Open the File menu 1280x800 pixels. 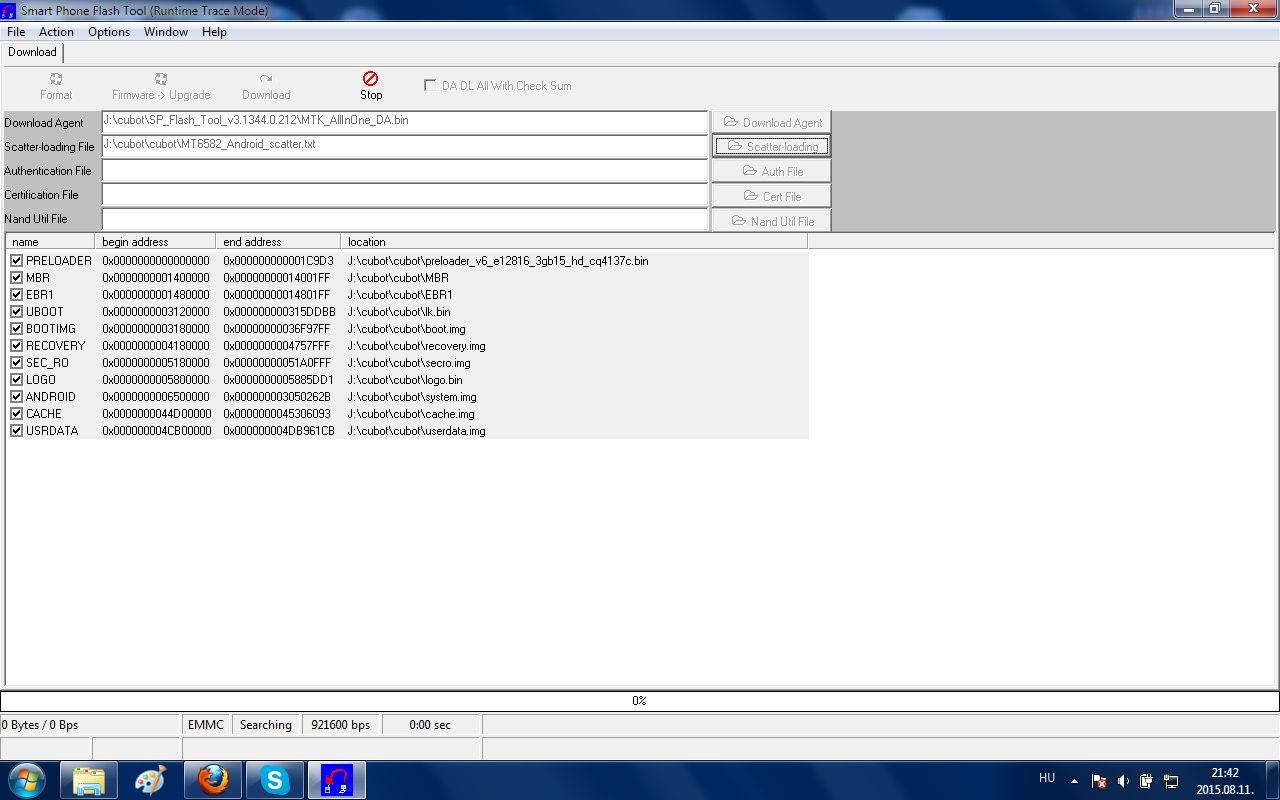pyautogui.click(x=16, y=32)
